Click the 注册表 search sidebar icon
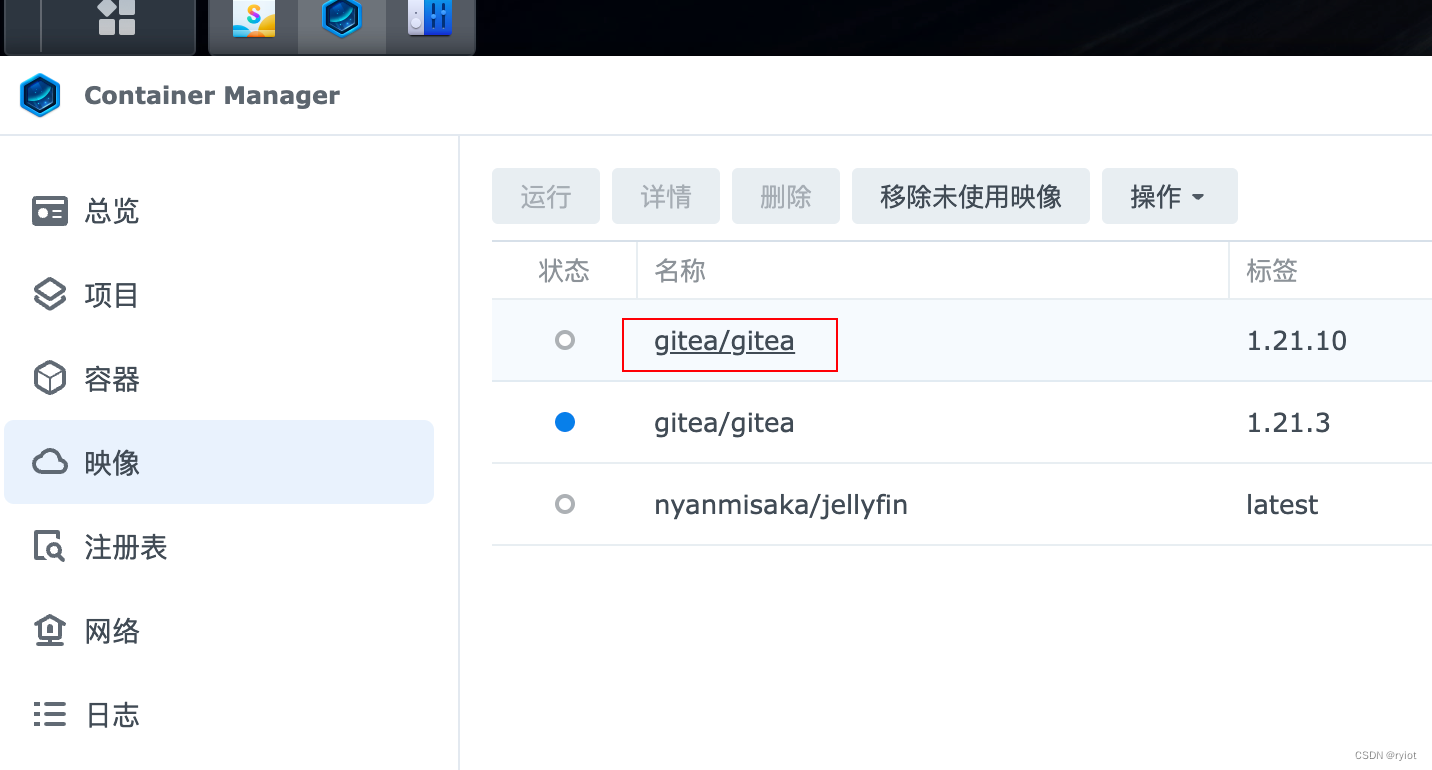This screenshot has width=1432, height=770. 50,547
